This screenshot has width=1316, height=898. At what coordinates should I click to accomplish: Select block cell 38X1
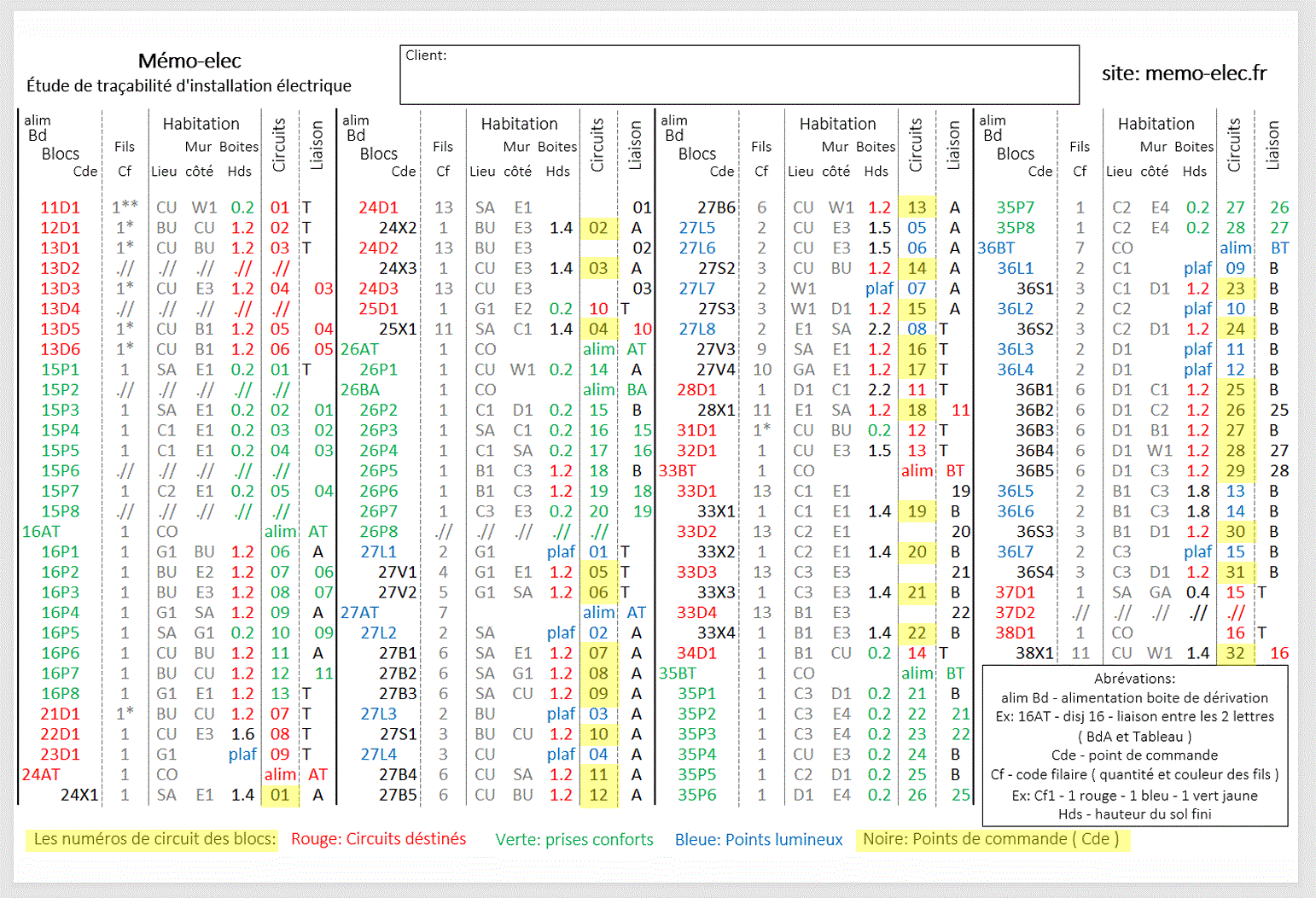1034,653
